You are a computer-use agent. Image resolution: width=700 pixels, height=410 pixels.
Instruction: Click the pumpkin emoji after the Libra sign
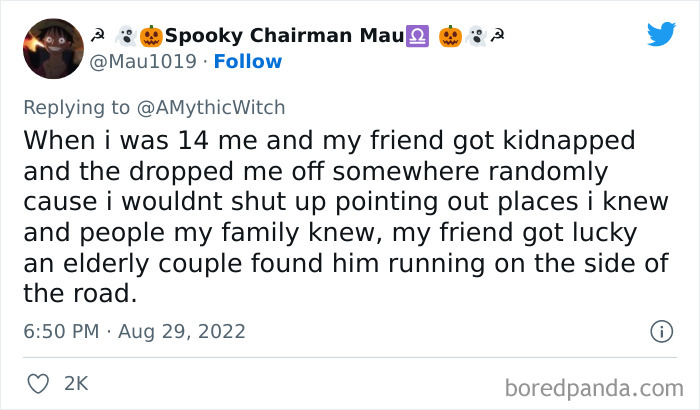[449, 36]
